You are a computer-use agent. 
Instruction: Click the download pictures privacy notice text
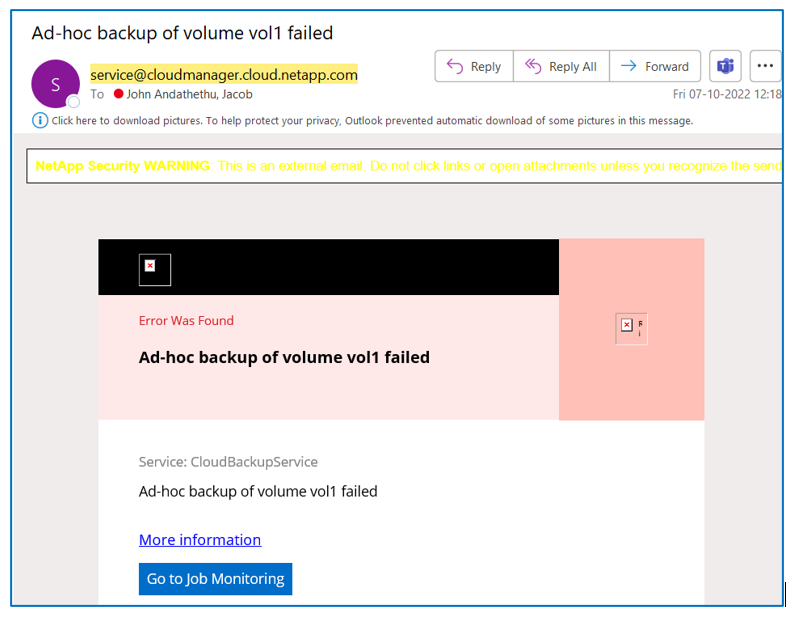[372, 121]
